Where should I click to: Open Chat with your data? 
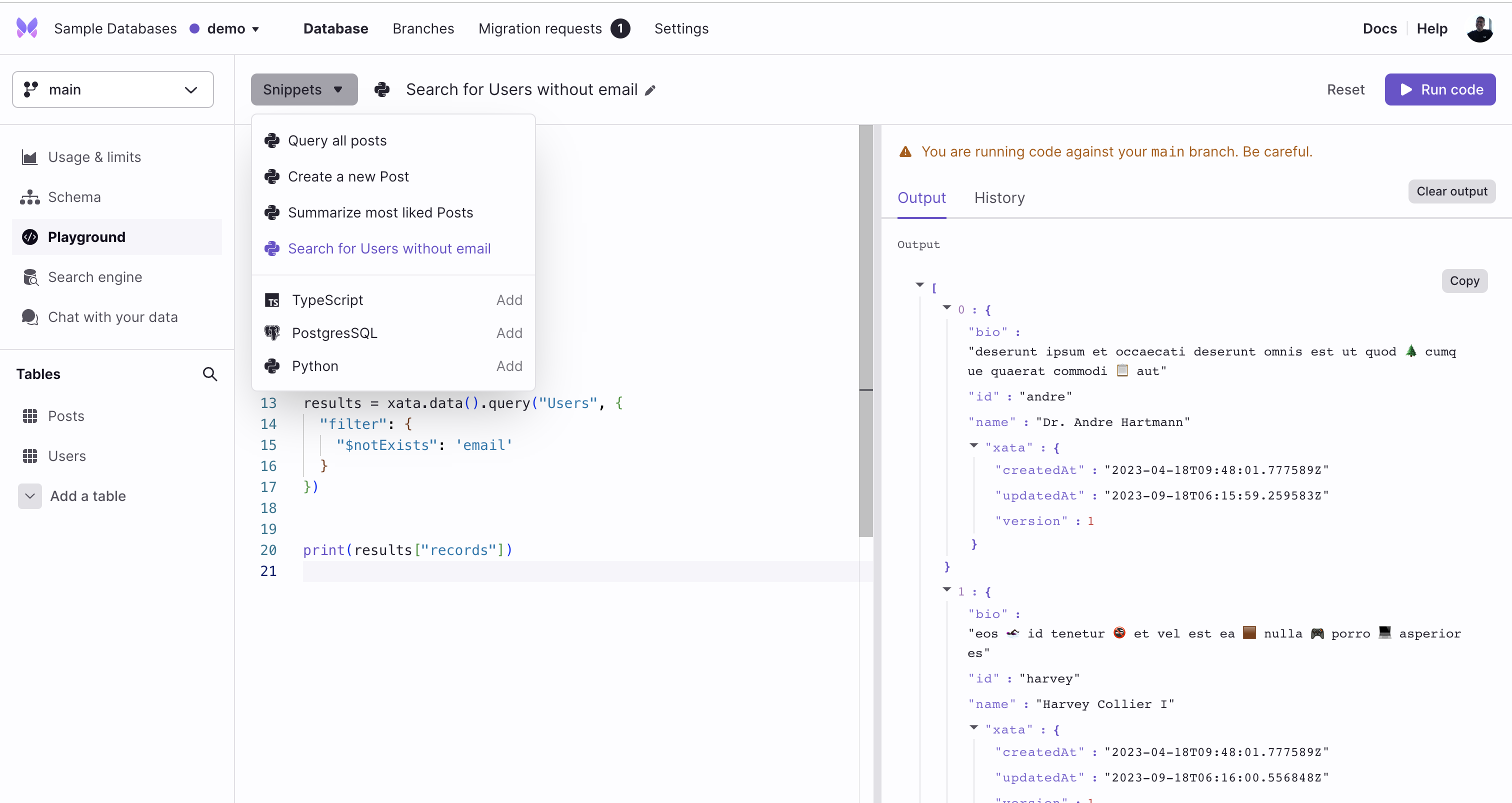click(x=112, y=317)
